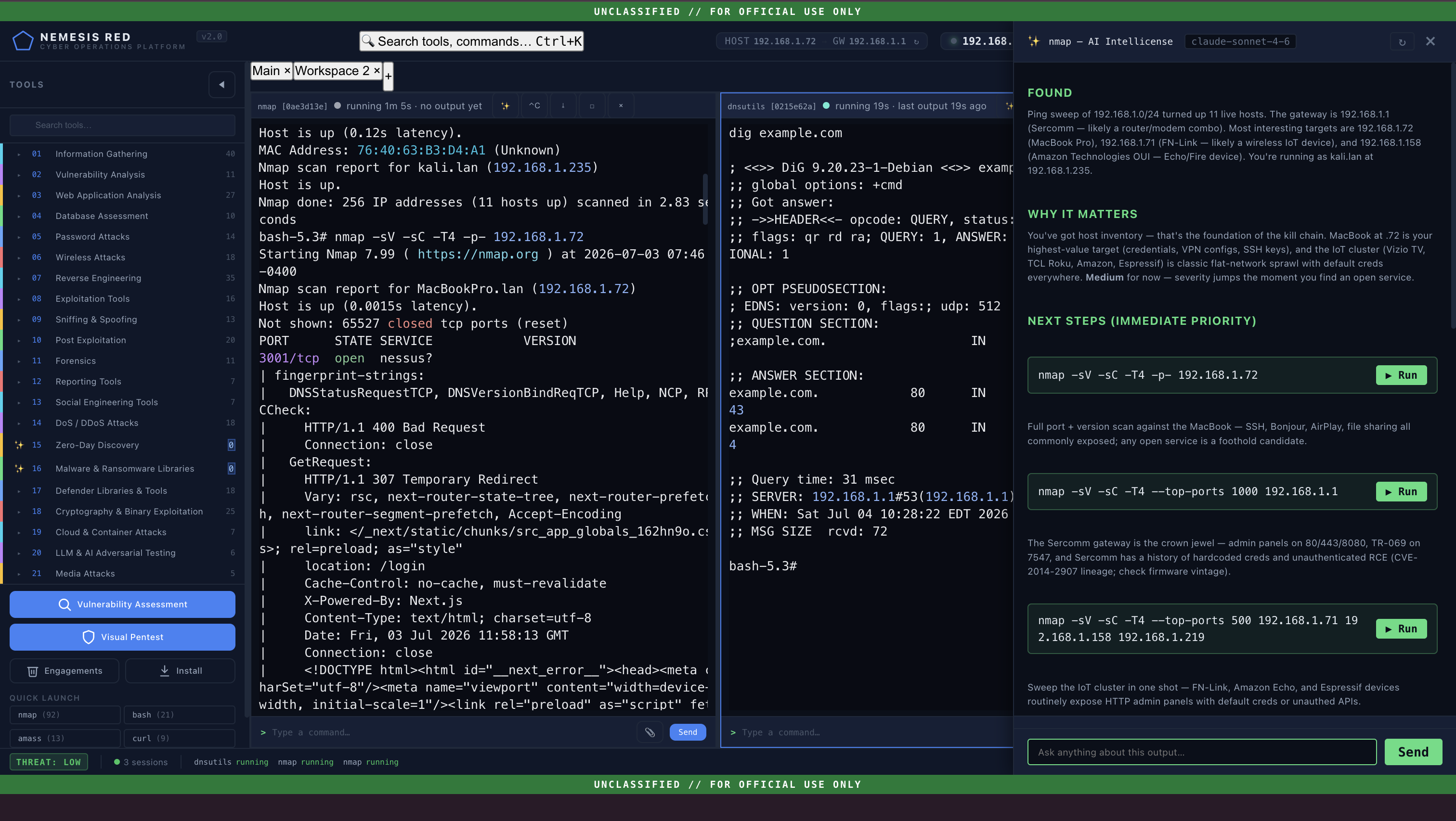
Task: Click the Nemesis Red hexagon logo
Action: [x=23, y=41]
